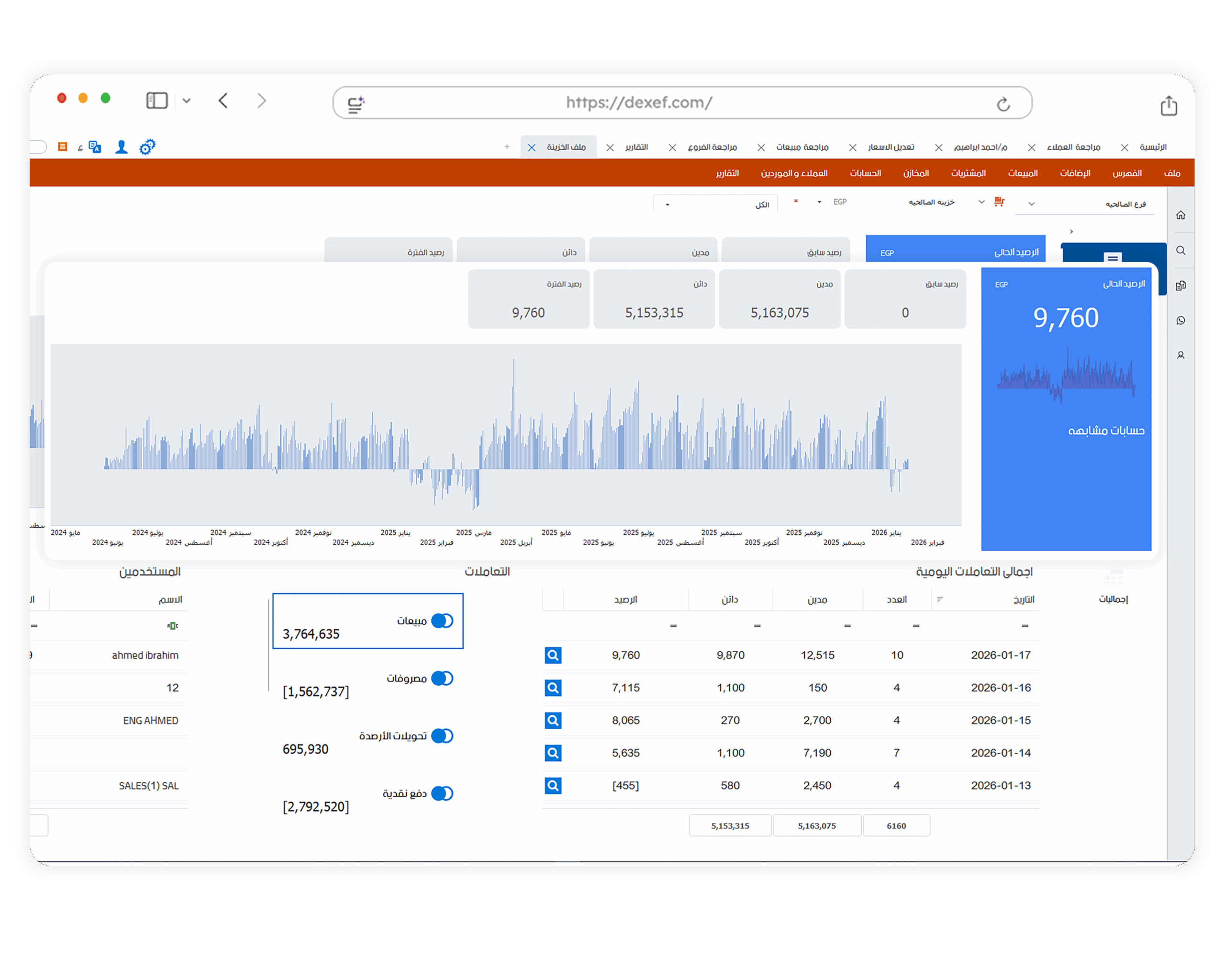This screenshot has height=980, width=1225.
Task: Click the sidebar documents copy icon
Action: point(1180,285)
